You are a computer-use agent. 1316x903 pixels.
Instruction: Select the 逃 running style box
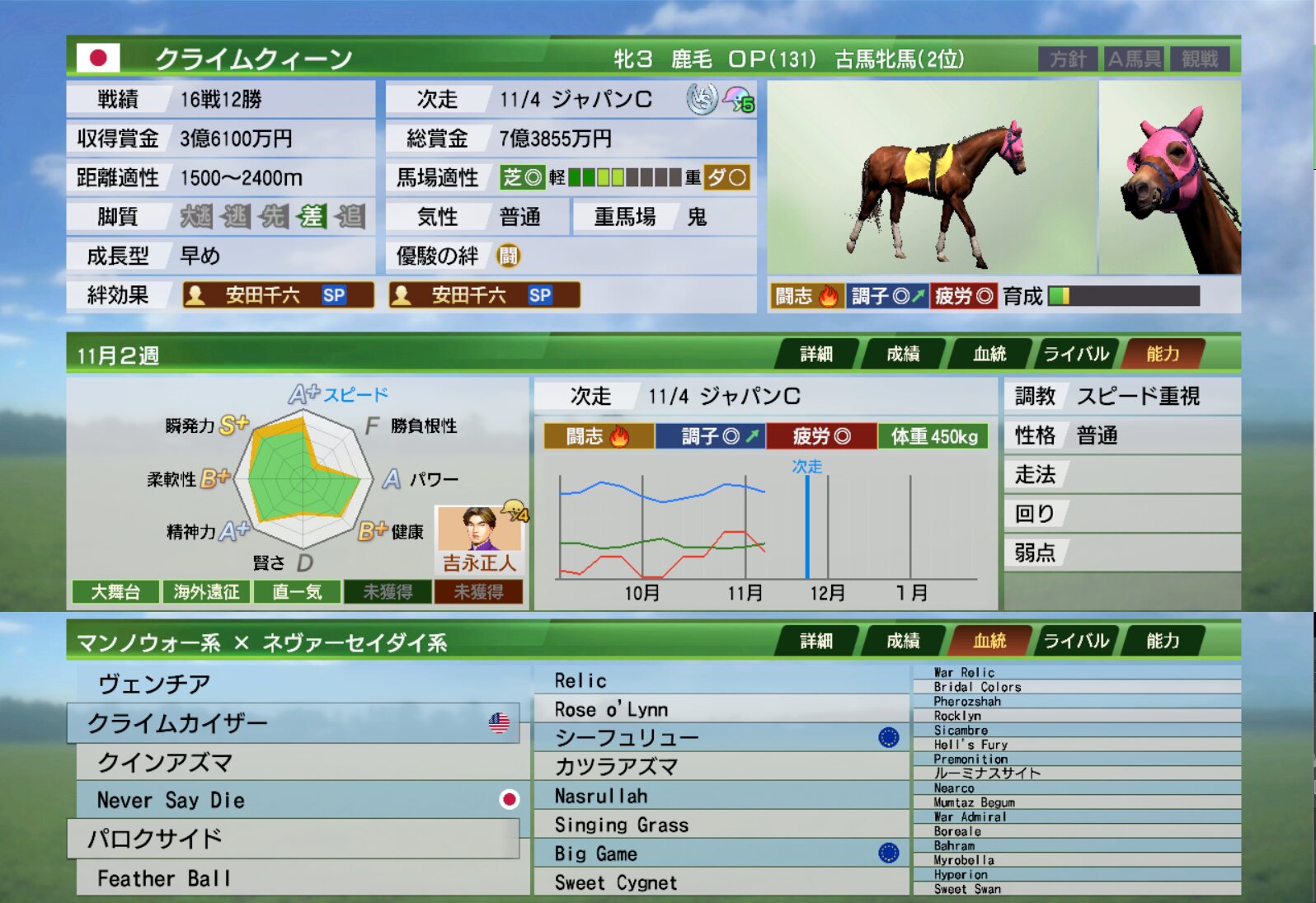[236, 217]
